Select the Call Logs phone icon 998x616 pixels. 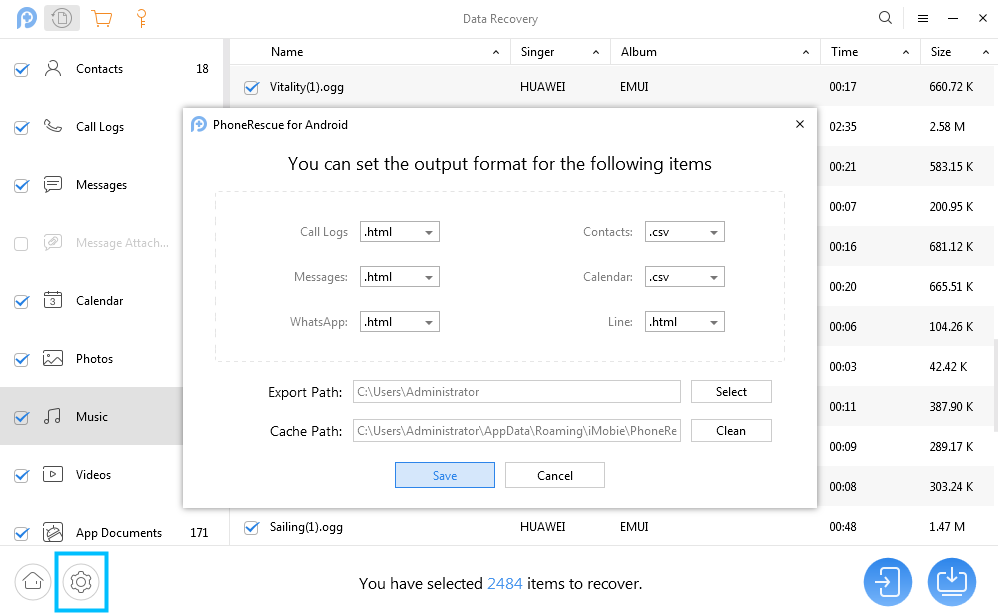pyautogui.click(x=53, y=126)
